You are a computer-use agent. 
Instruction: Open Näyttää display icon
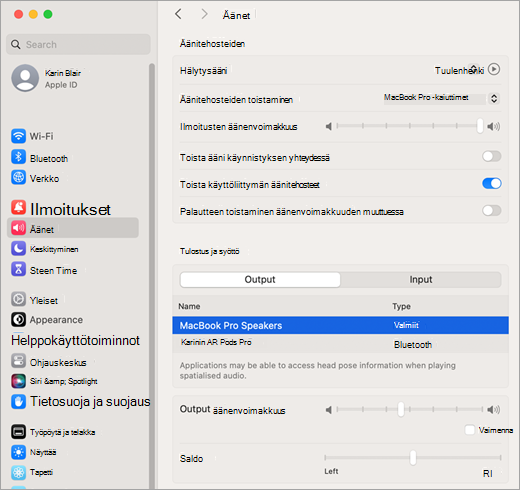(x=18, y=452)
